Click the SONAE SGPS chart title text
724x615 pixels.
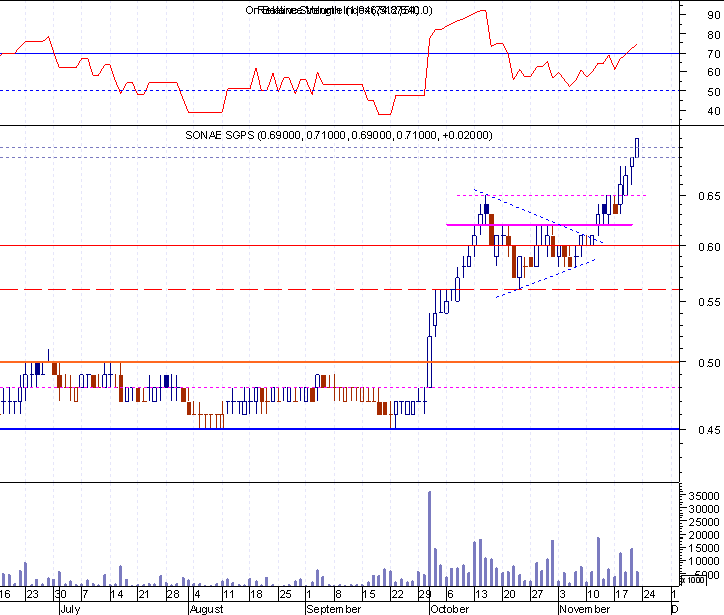tap(338, 135)
